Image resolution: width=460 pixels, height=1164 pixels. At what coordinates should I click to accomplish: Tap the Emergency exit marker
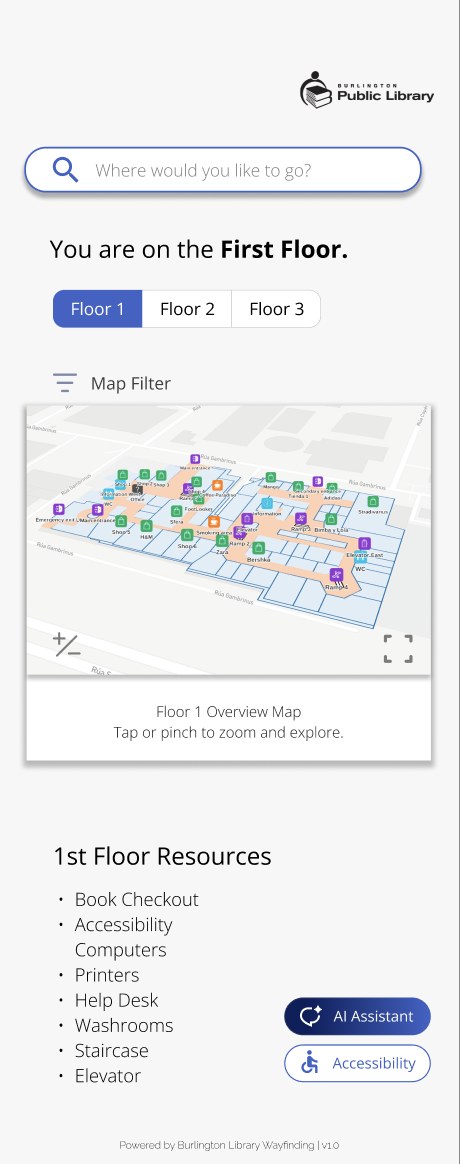click(59, 509)
